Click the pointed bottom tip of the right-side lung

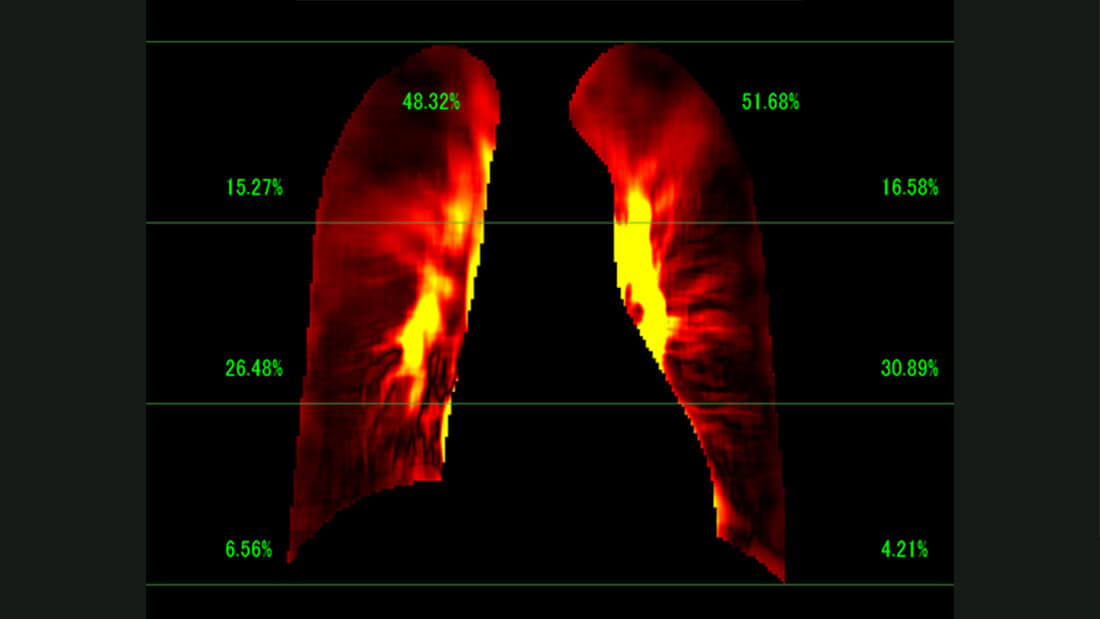pos(781,576)
